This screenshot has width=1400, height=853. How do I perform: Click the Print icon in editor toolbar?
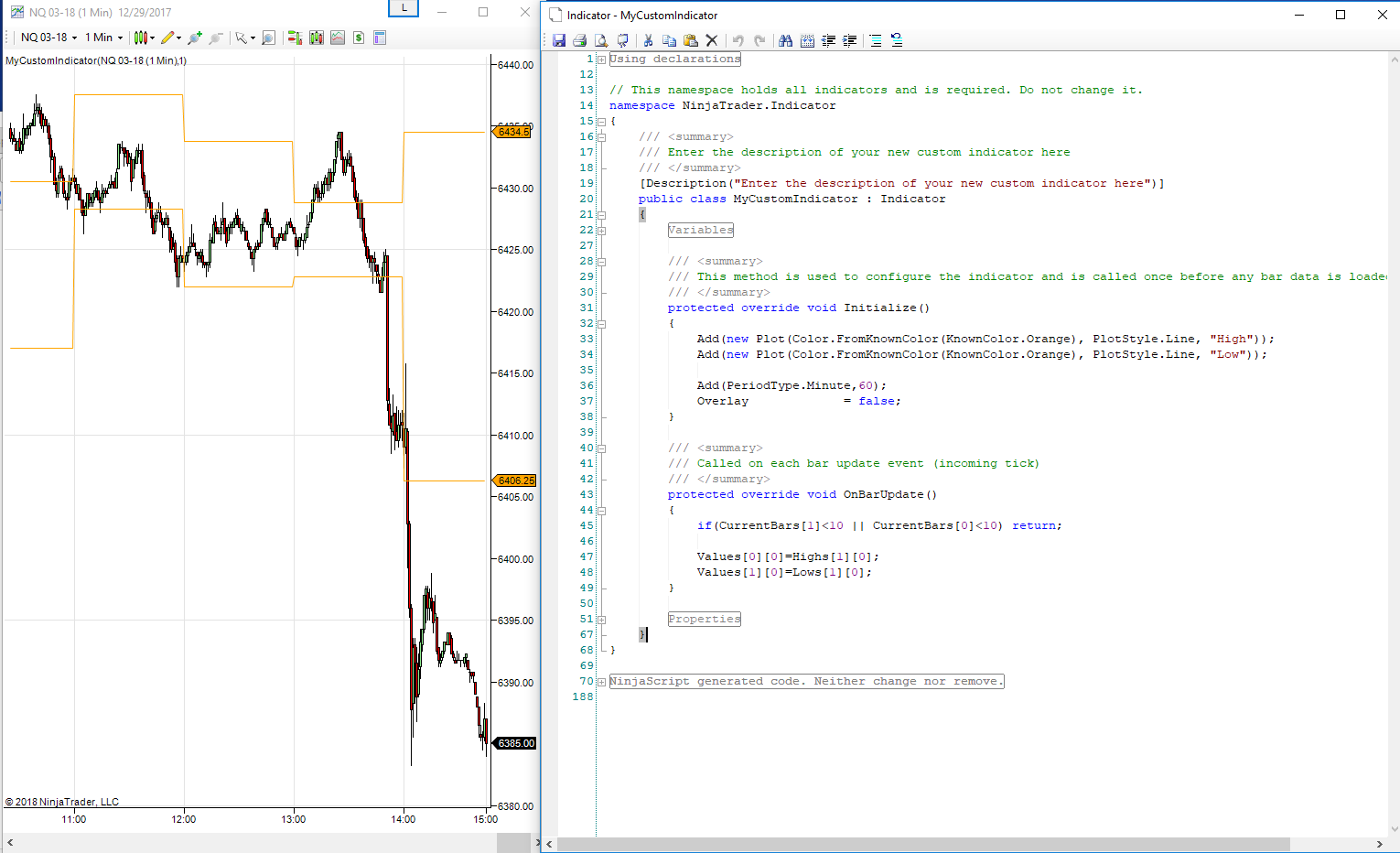(579, 40)
